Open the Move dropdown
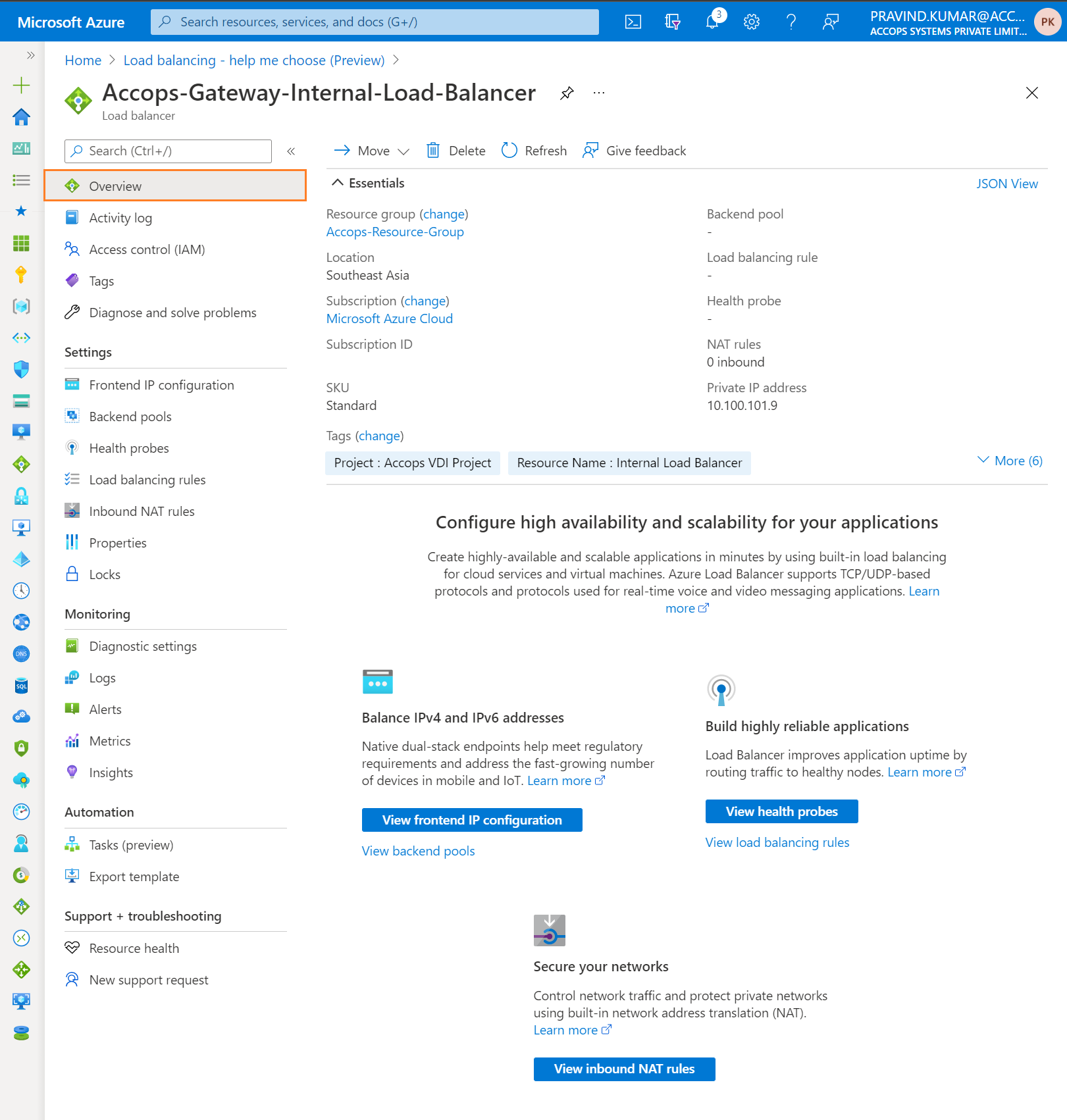 372,151
